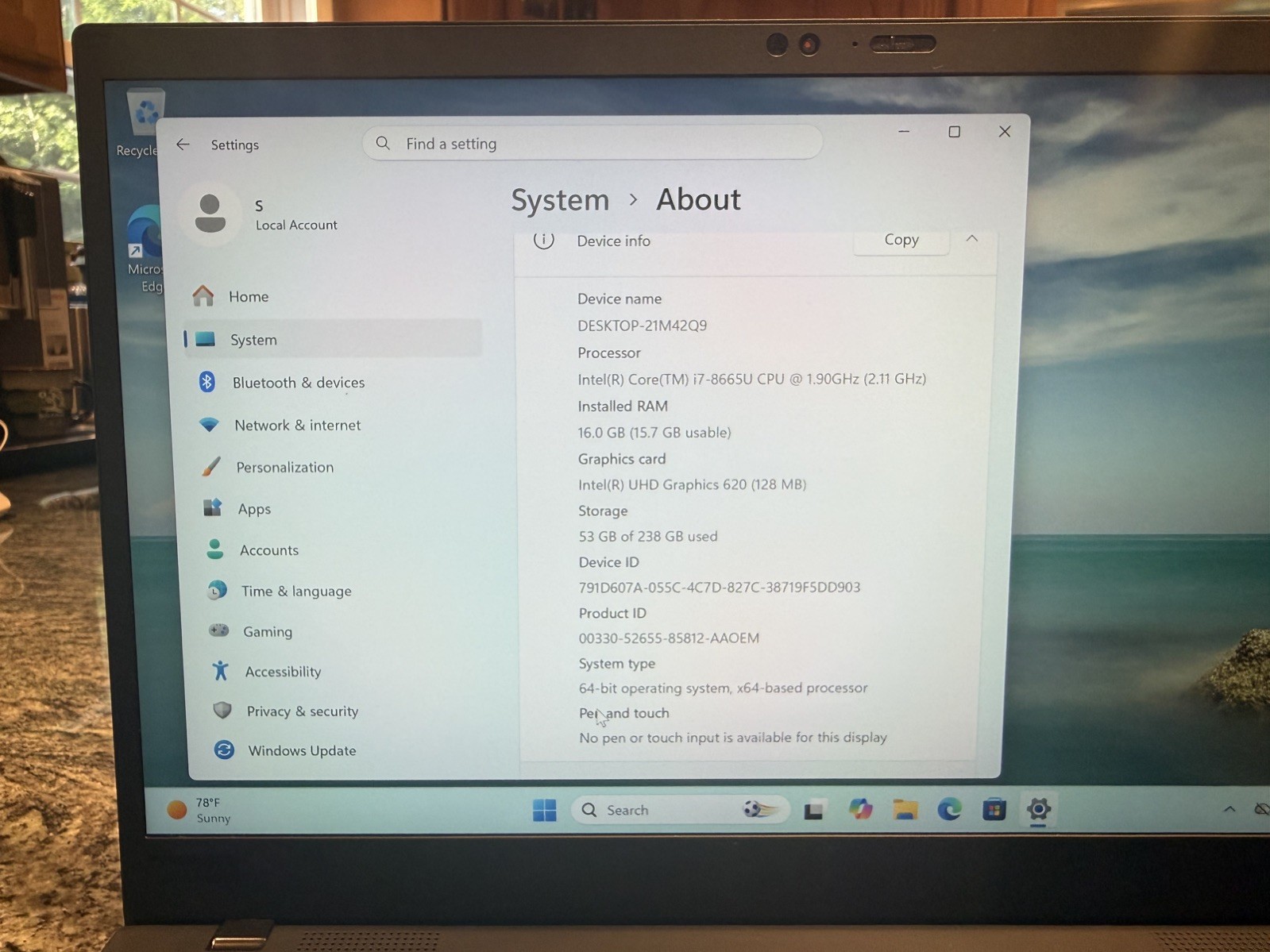The width and height of the screenshot is (1270, 952).
Task: Open Privacy & security settings
Action: [303, 711]
